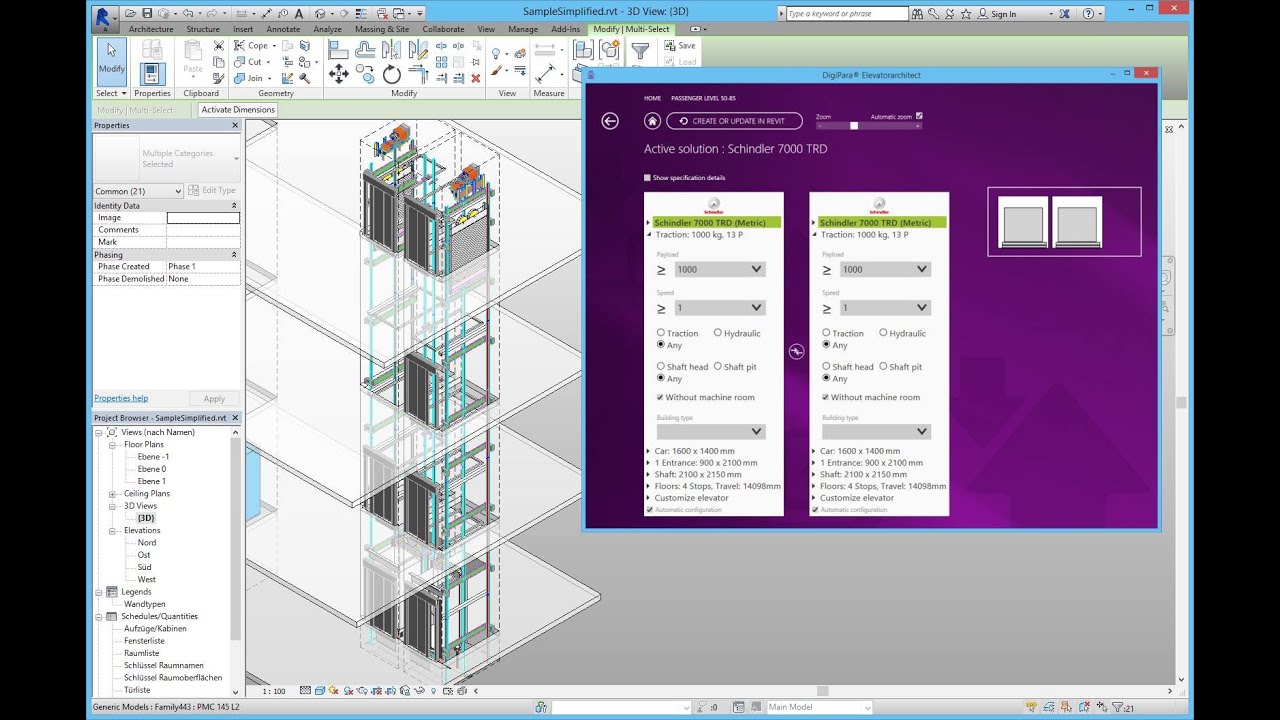The width and height of the screenshot is (1280, 720).
Task: Select the Align tool in Modify panel
Action: [x=338, y=50]
